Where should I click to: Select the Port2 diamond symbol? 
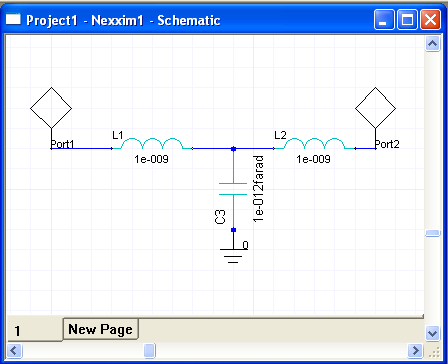(x=375, y=108)
